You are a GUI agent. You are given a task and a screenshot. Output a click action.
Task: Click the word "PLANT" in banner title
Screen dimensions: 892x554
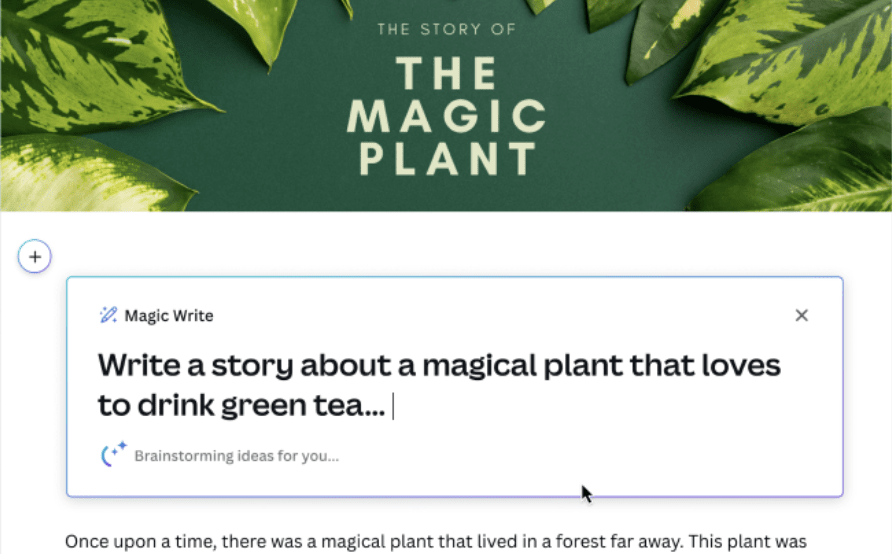click(446, 160)
